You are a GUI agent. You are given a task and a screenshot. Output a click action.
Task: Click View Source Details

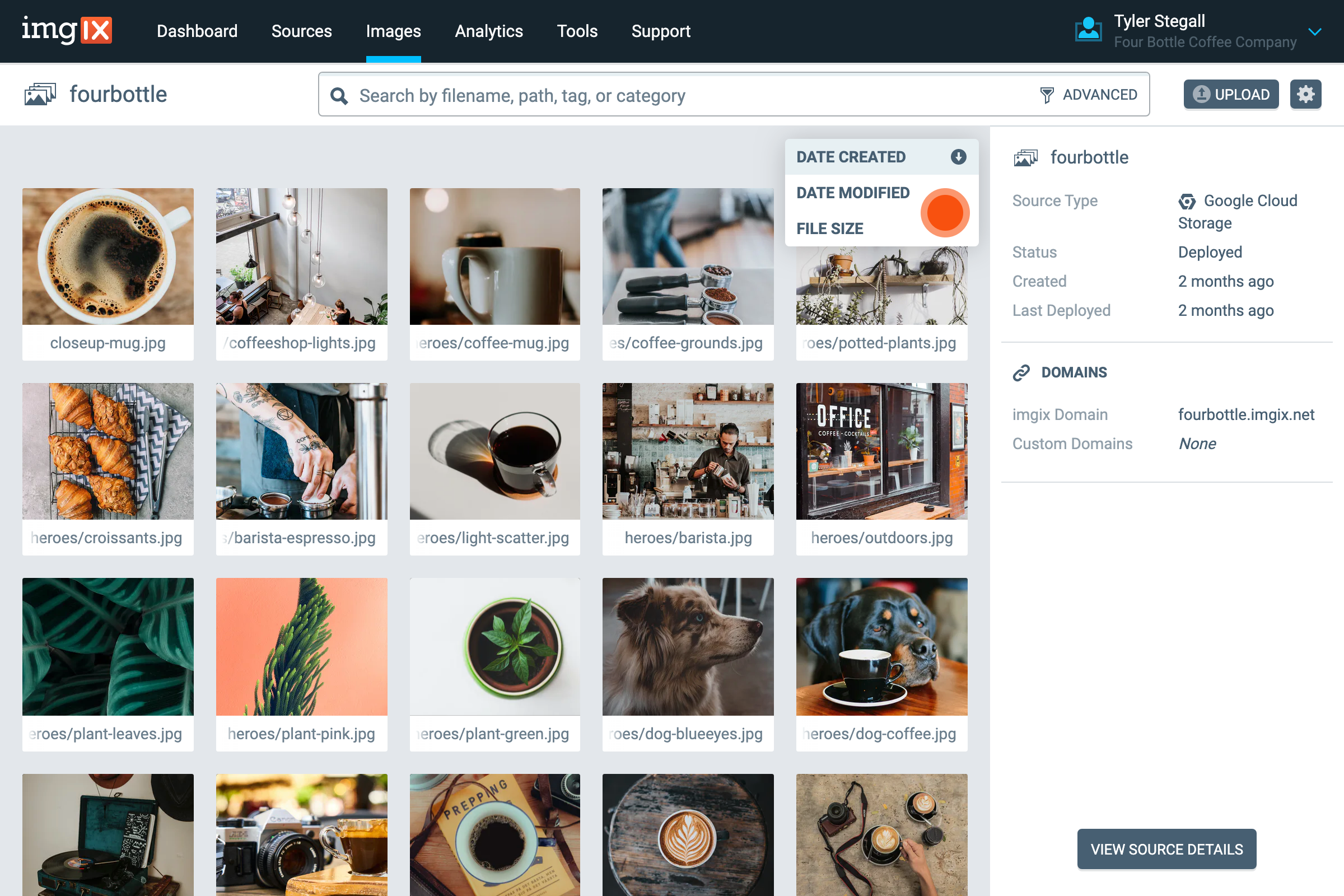[x=1166, y=849]
